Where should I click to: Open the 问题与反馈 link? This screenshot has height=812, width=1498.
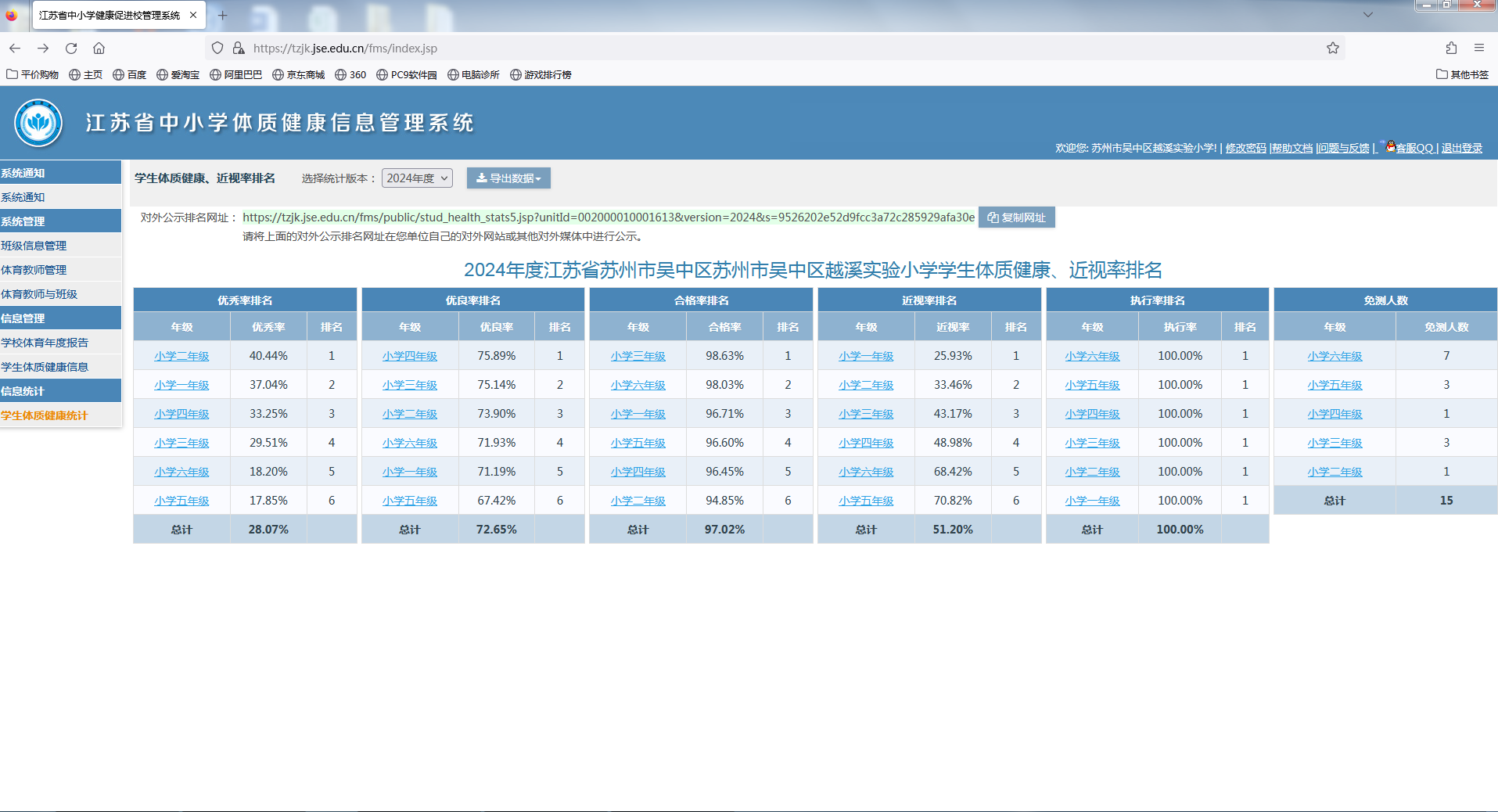click(x=1344, y=148)
